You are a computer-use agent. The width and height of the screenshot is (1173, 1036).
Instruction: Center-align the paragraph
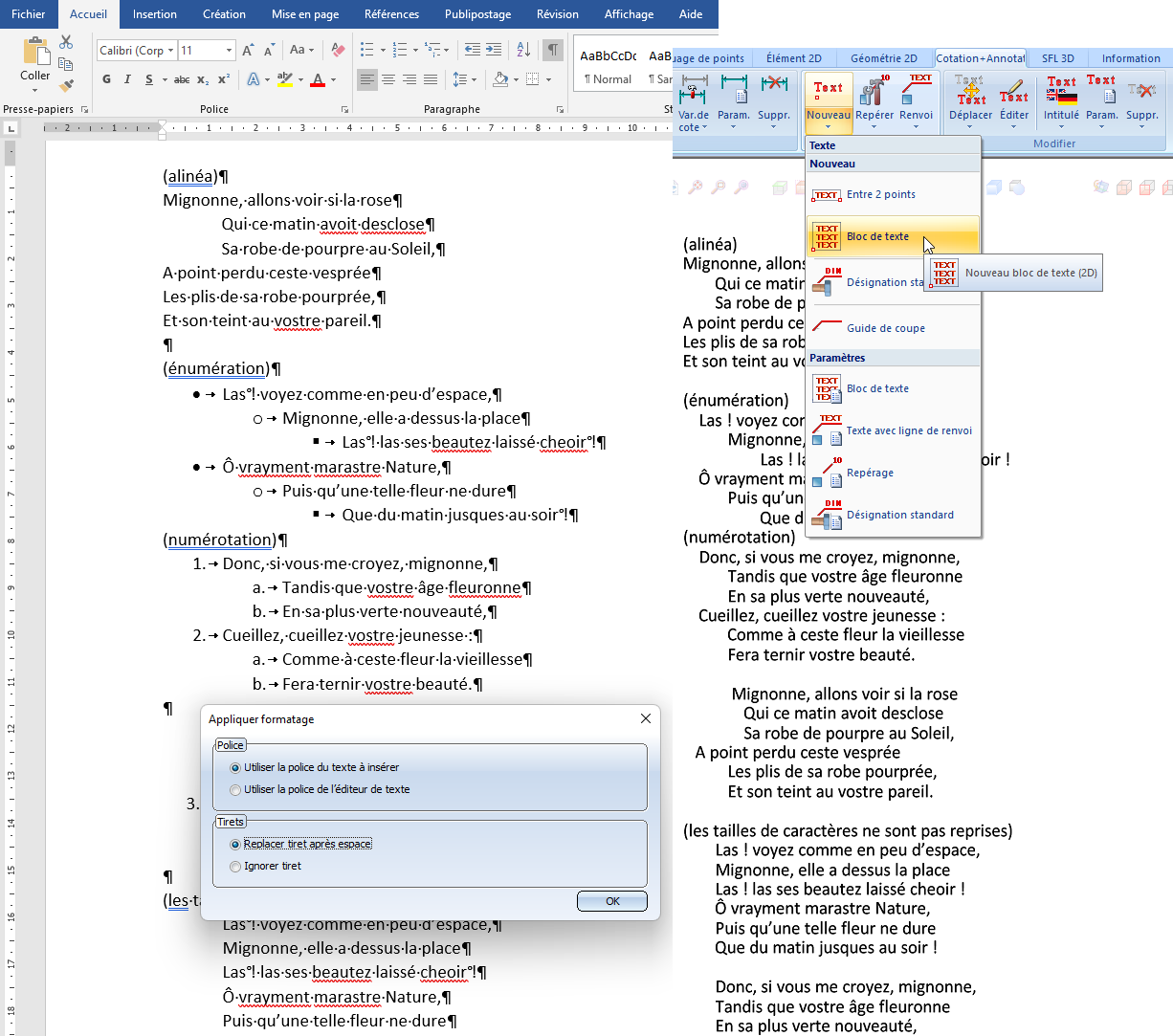pyautogui.click(x=388, y=79)
